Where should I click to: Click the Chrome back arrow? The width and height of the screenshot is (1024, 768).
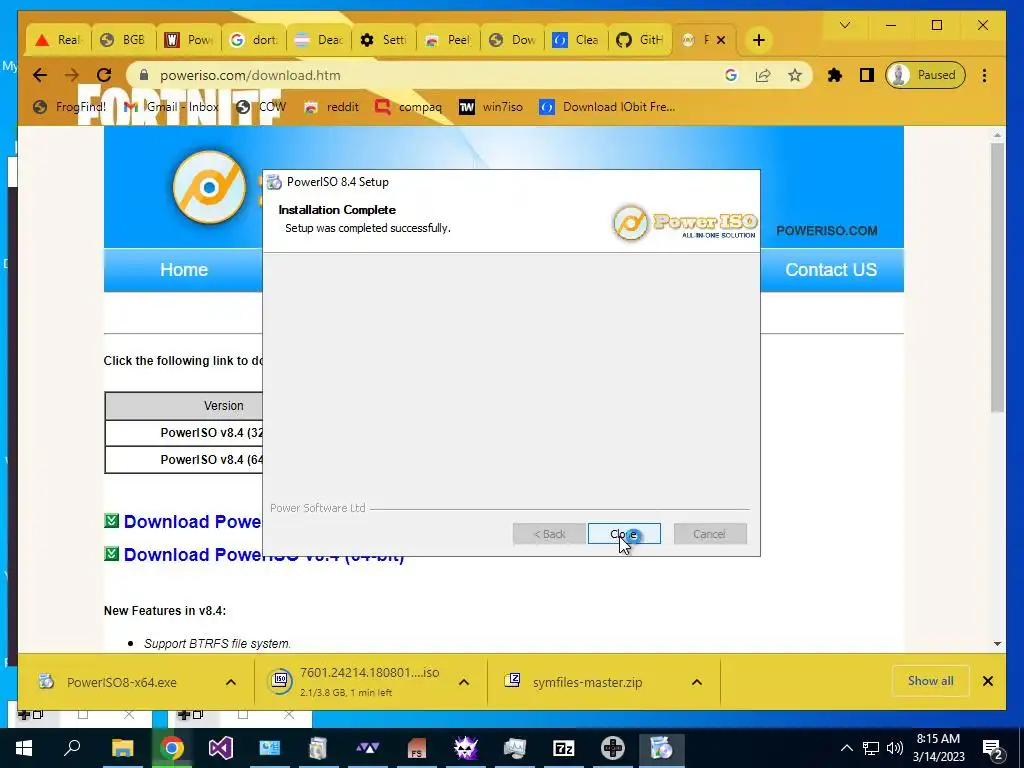tap(40, 75)
